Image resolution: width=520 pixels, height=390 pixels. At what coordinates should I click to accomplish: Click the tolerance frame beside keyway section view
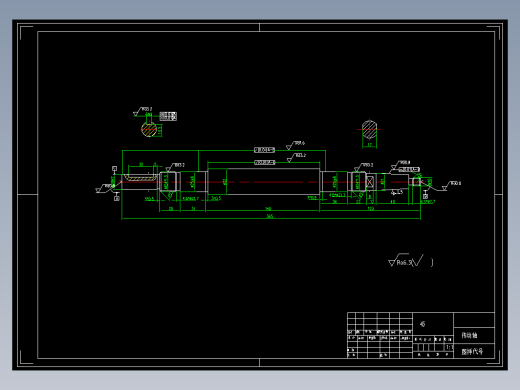click(x=168, y=116)
